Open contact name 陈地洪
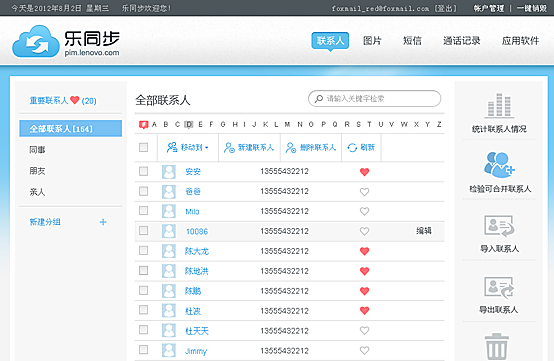Screen dimensions: 554x361 point(197,271)
